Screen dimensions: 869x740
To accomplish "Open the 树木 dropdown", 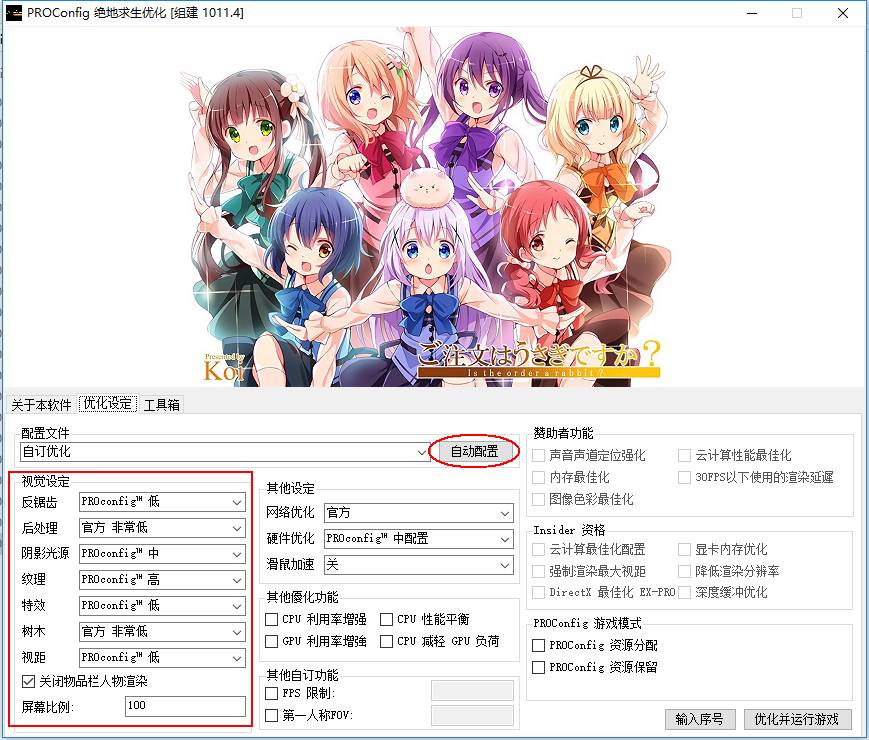I will pyautogui.click(x=162, y=631).
